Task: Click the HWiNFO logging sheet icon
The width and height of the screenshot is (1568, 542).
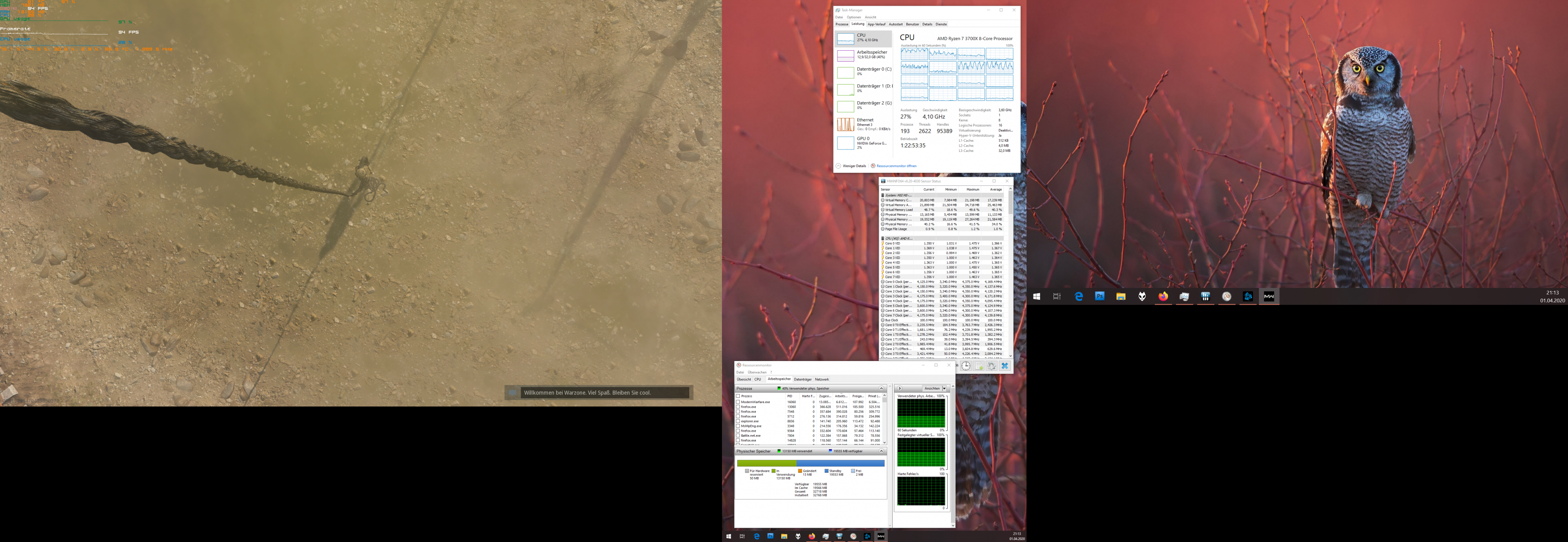Action: pyautogui.click(x=979, y=366)
